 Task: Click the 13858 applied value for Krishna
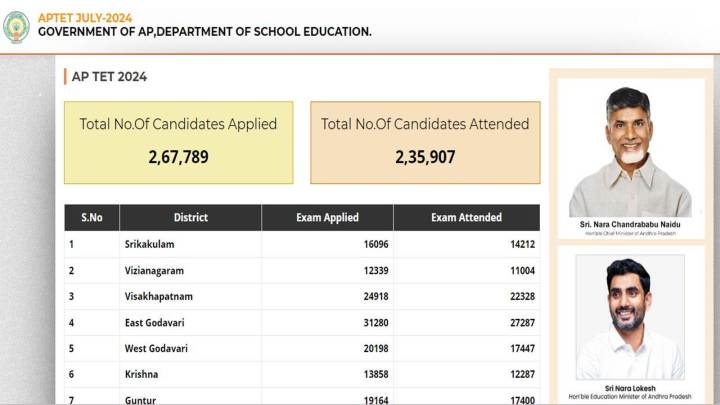click(376, 374)
